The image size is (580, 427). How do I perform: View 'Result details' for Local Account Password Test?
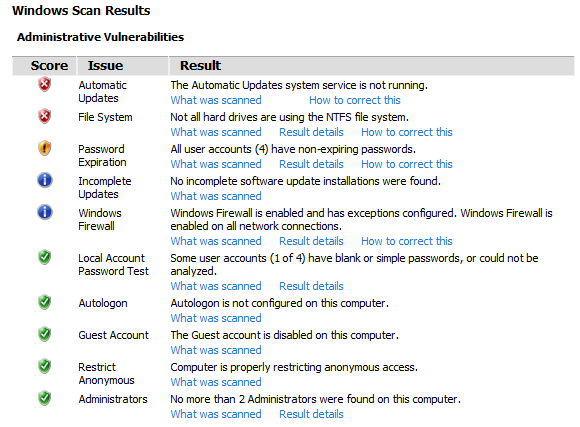tap(311, 286)
